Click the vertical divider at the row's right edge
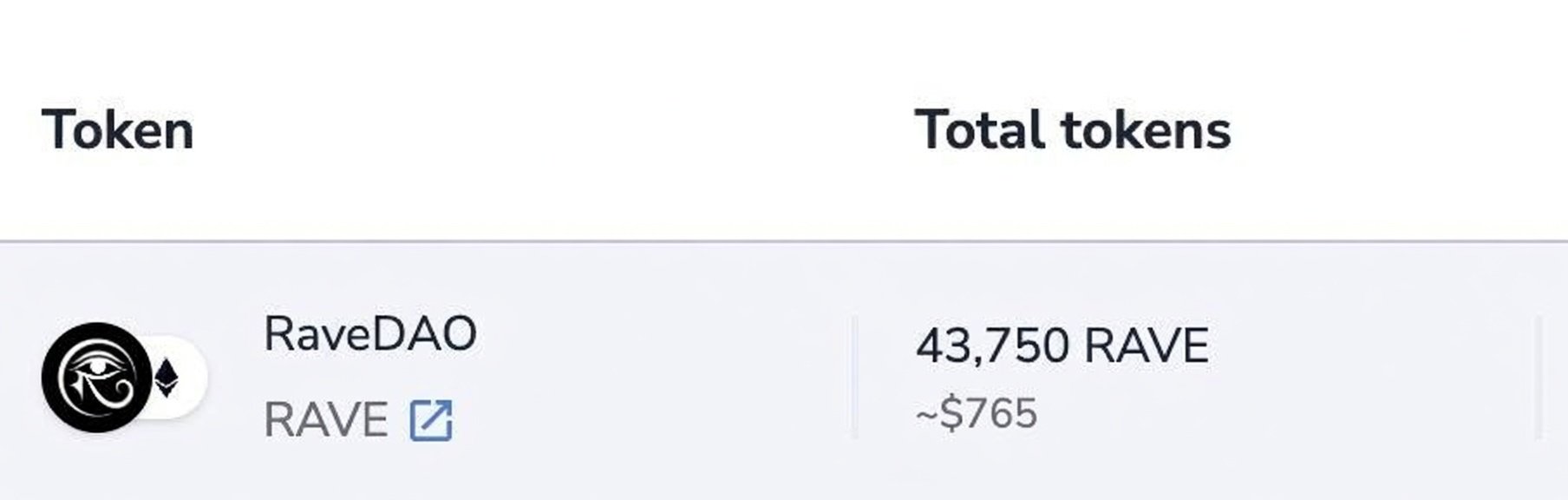This screenshot has height=500, width=1568. tap(1539, 378)
